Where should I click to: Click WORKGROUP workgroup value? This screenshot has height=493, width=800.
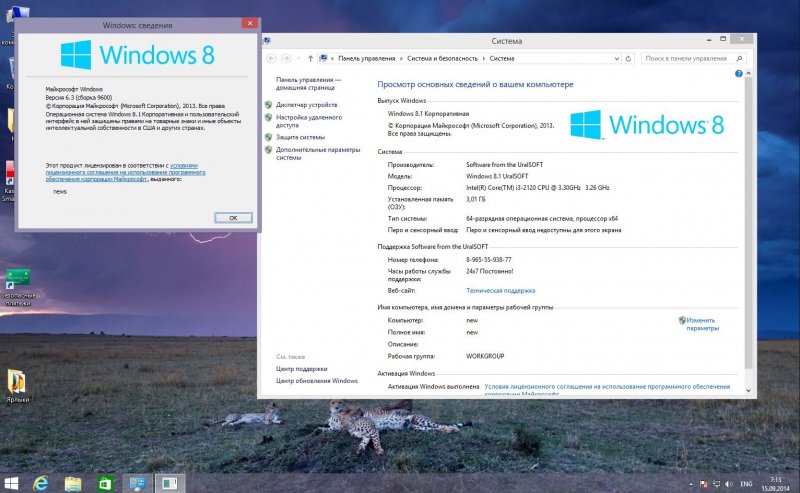point(485,356)
